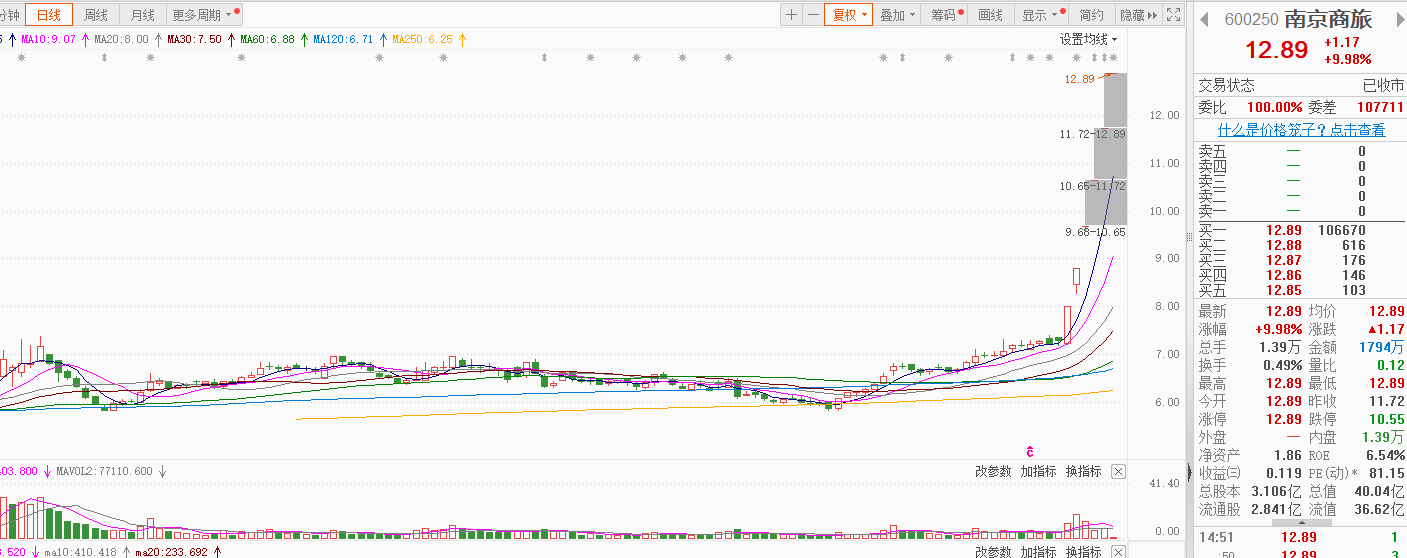Click 改参数 in the bottom indicator panel

tap(993, 551)
